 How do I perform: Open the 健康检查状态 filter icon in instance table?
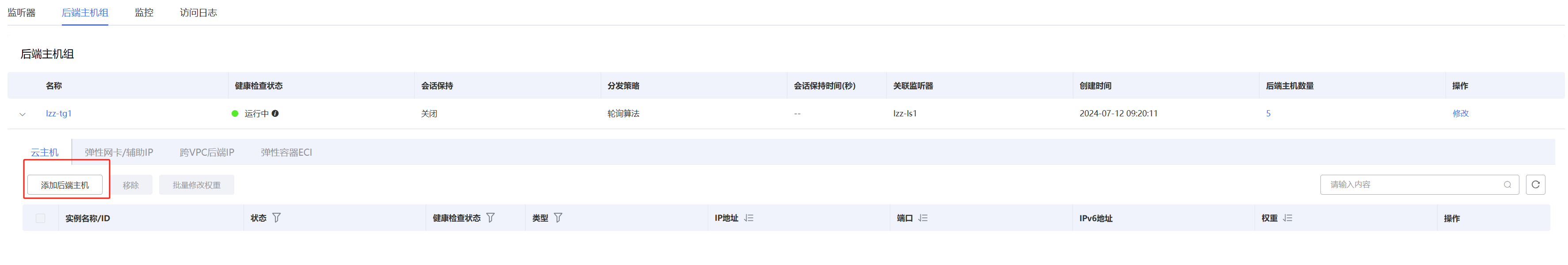click(x=491, y=218)
